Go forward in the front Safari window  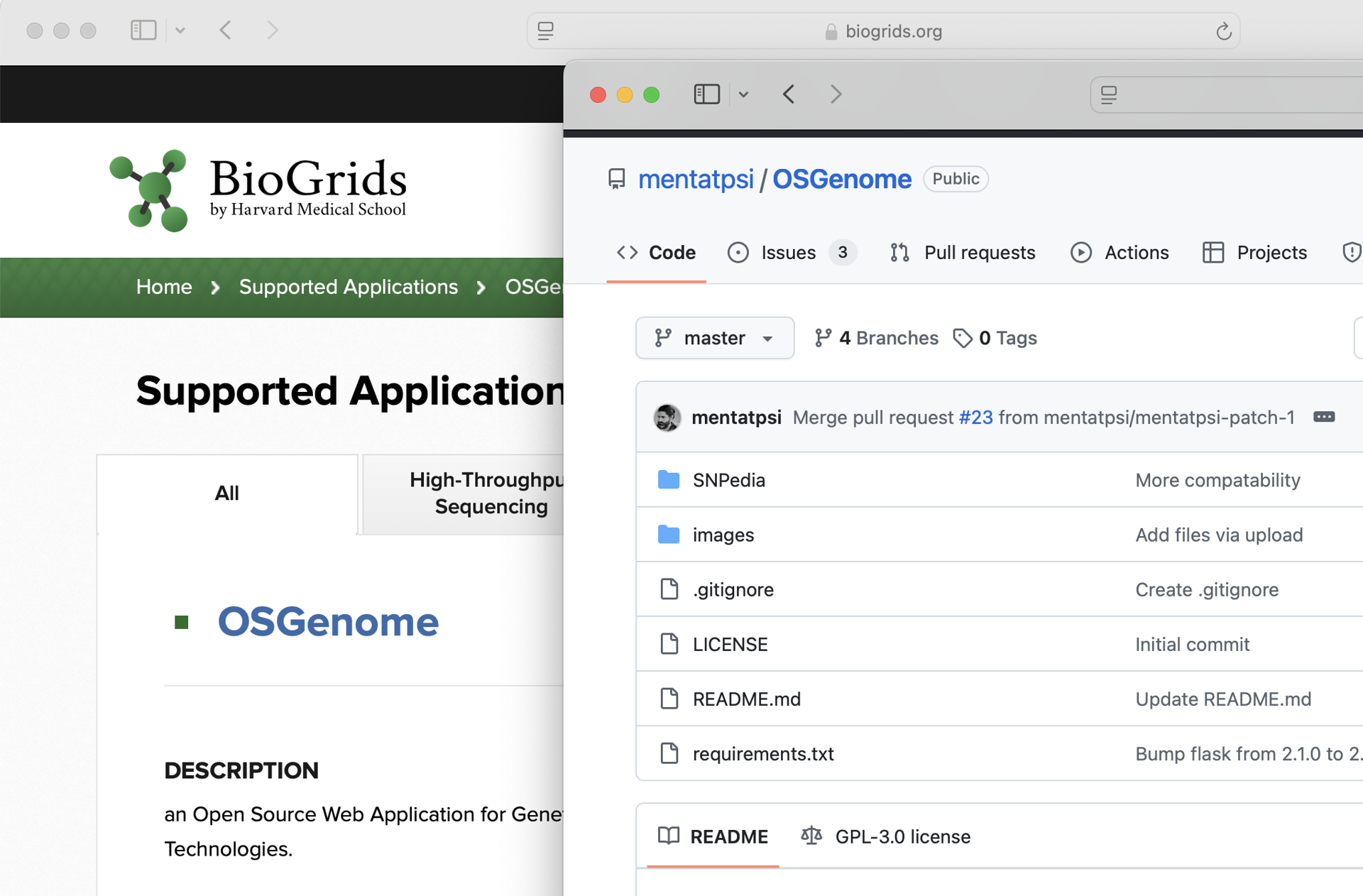coord(836,94)
